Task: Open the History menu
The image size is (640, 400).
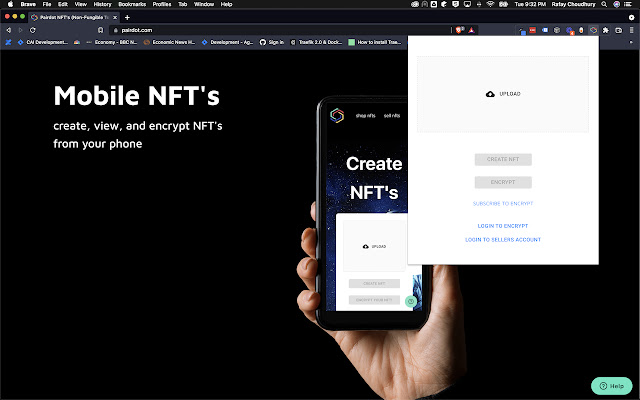Action: [x=102, y=4]
